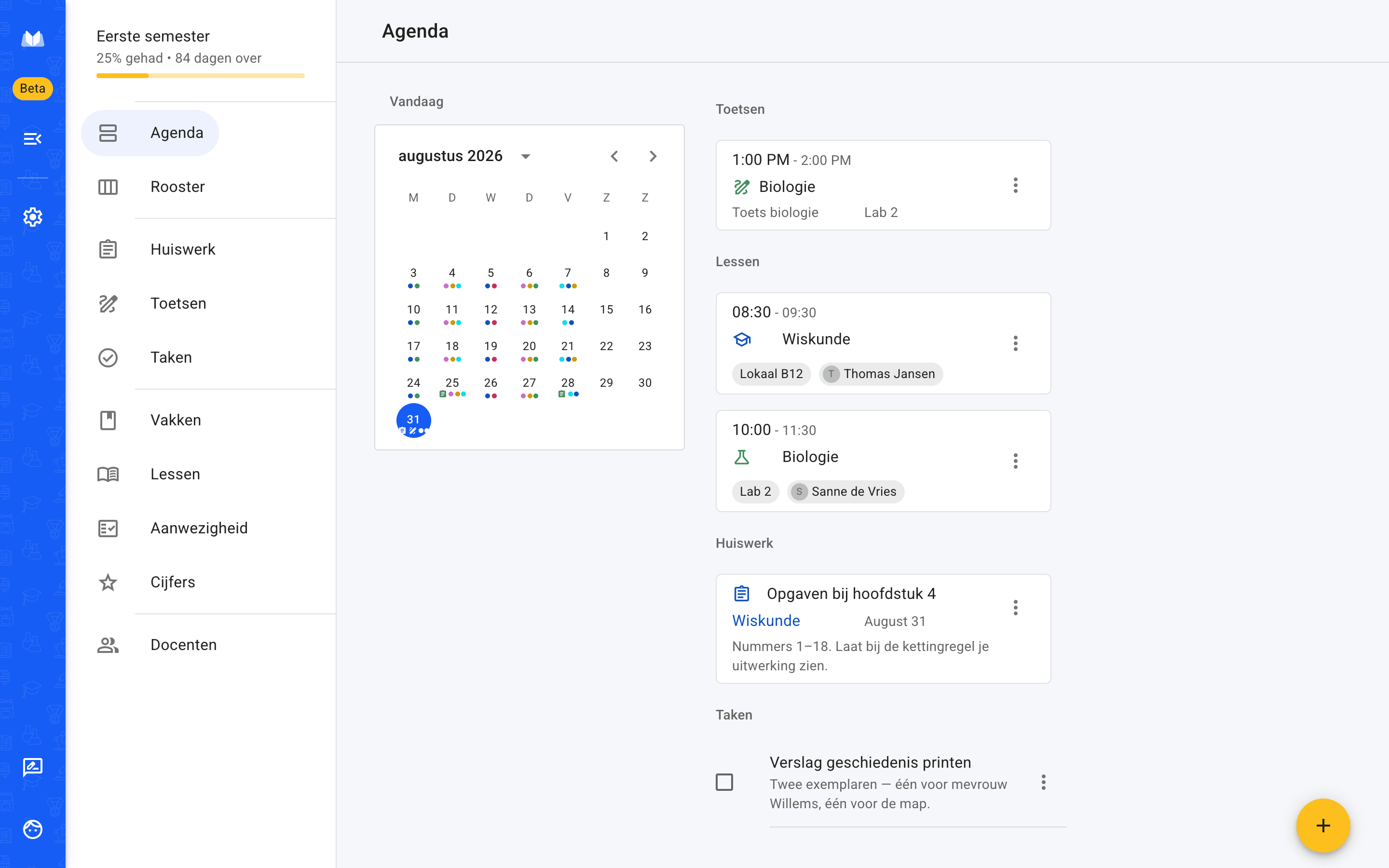1389x868 pixels.
Task: Check off Verslag geschiedenis printen task
Action: pyautogui.click(x=724, y=782)
